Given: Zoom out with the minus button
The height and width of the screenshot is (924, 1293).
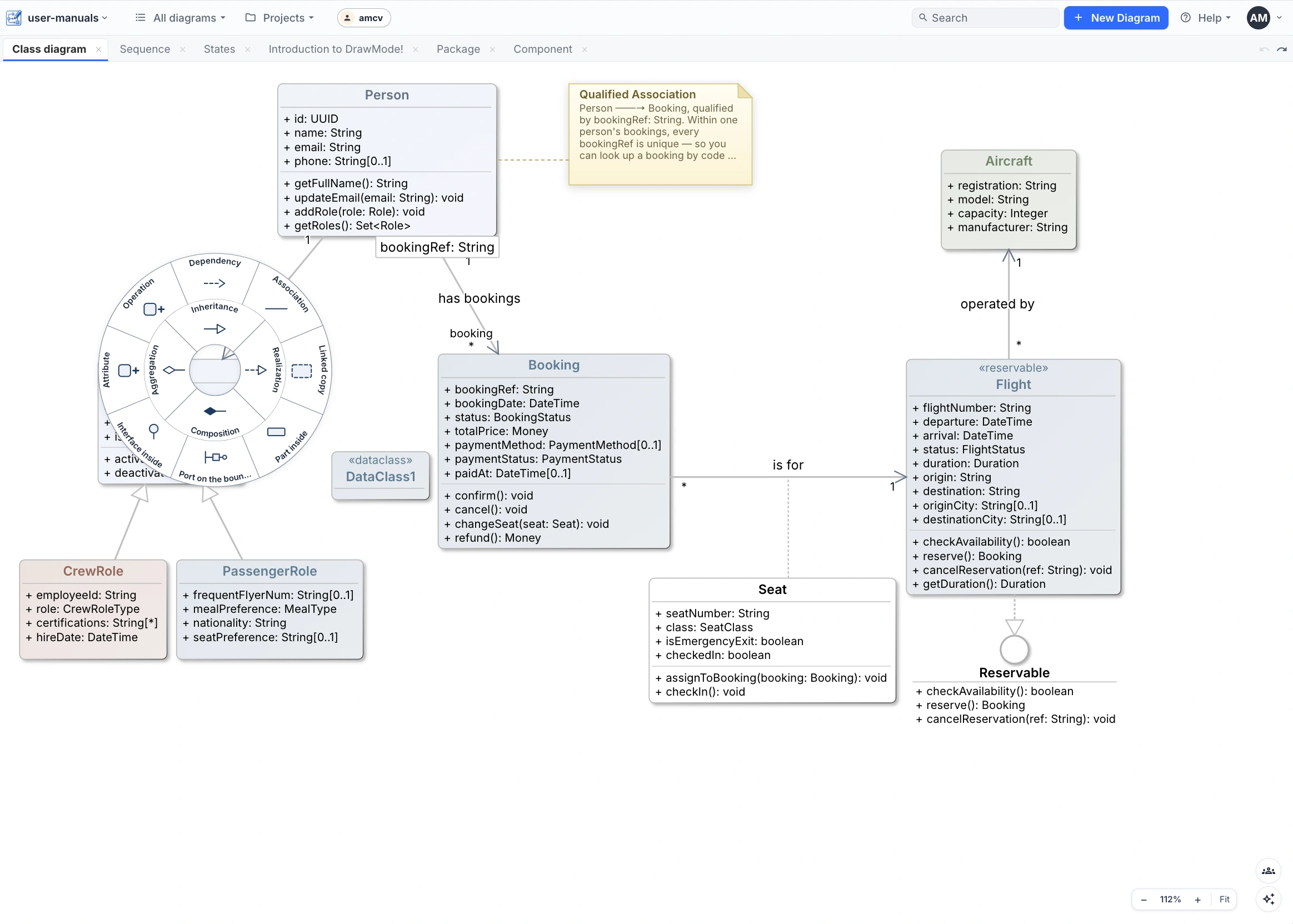Looking at the screenshot, I should click(x=1144, y=900).
